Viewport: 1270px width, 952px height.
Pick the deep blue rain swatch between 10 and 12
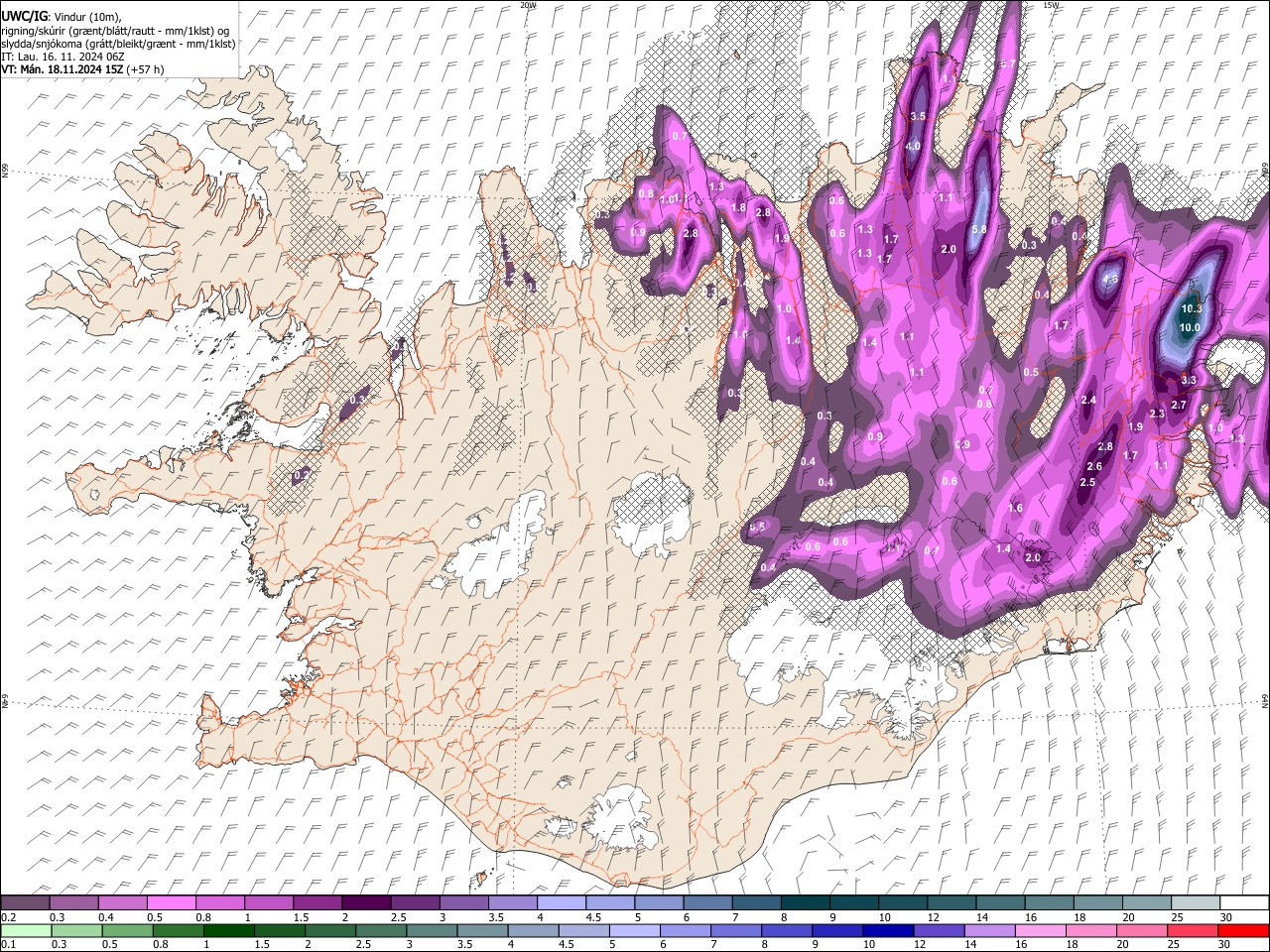[888, 930]
